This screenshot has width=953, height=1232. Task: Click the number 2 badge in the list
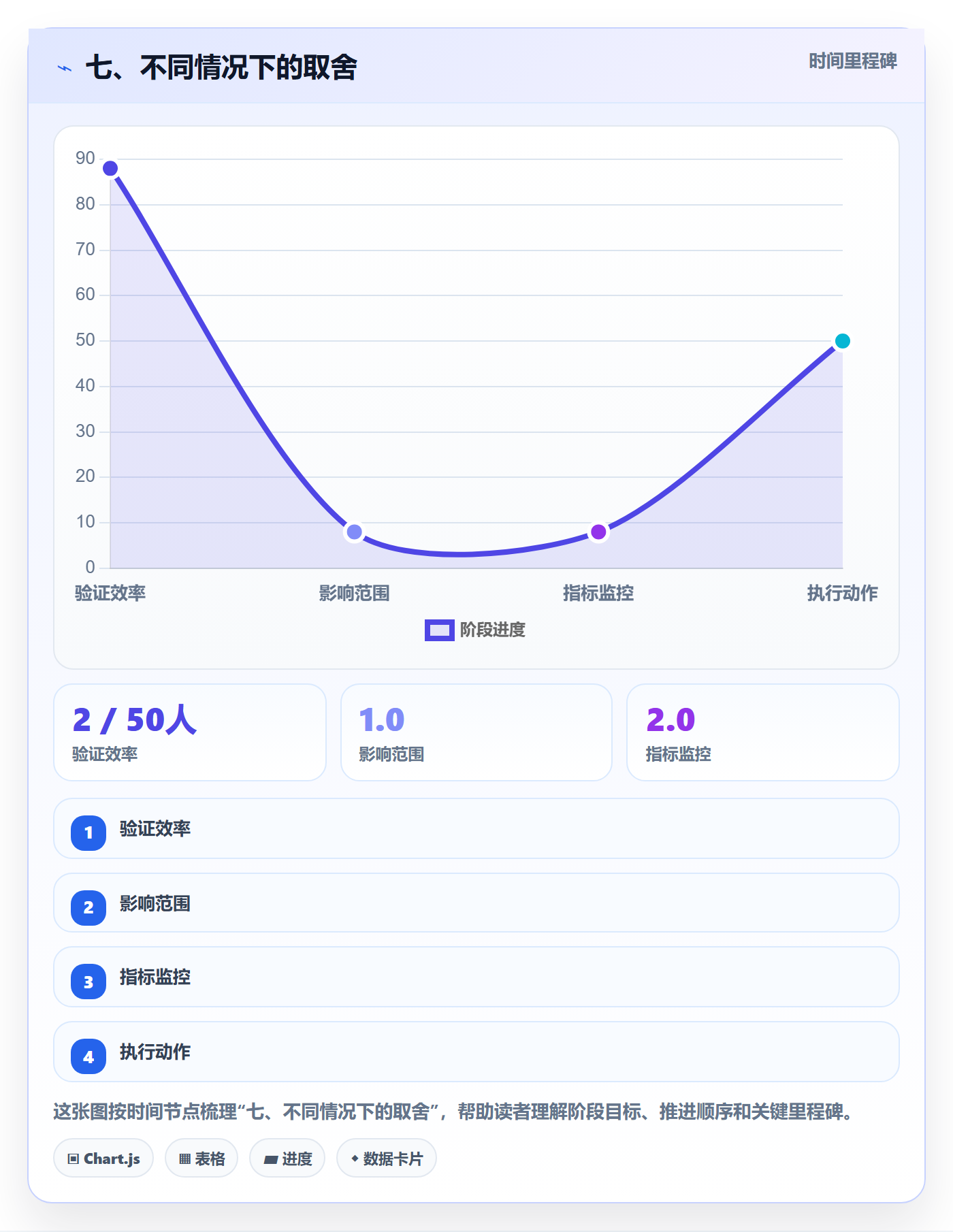(88, 907)
